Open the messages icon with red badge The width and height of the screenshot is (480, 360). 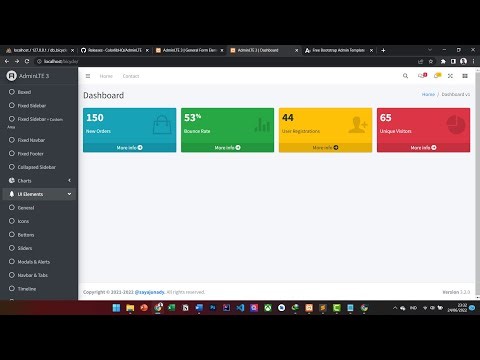pyautogui.click(x=422, y=76)
